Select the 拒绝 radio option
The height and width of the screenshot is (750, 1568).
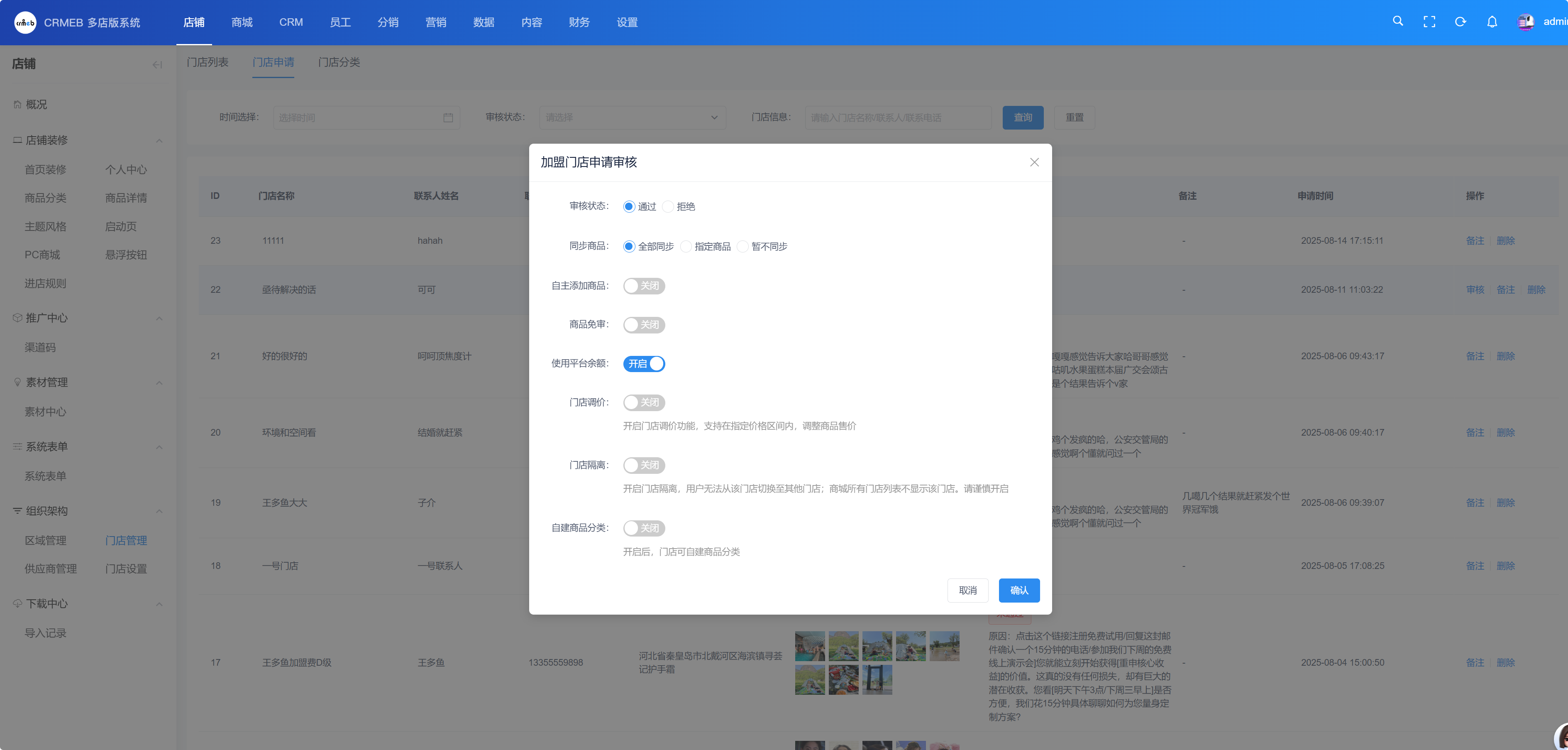[x=668, y=206]
